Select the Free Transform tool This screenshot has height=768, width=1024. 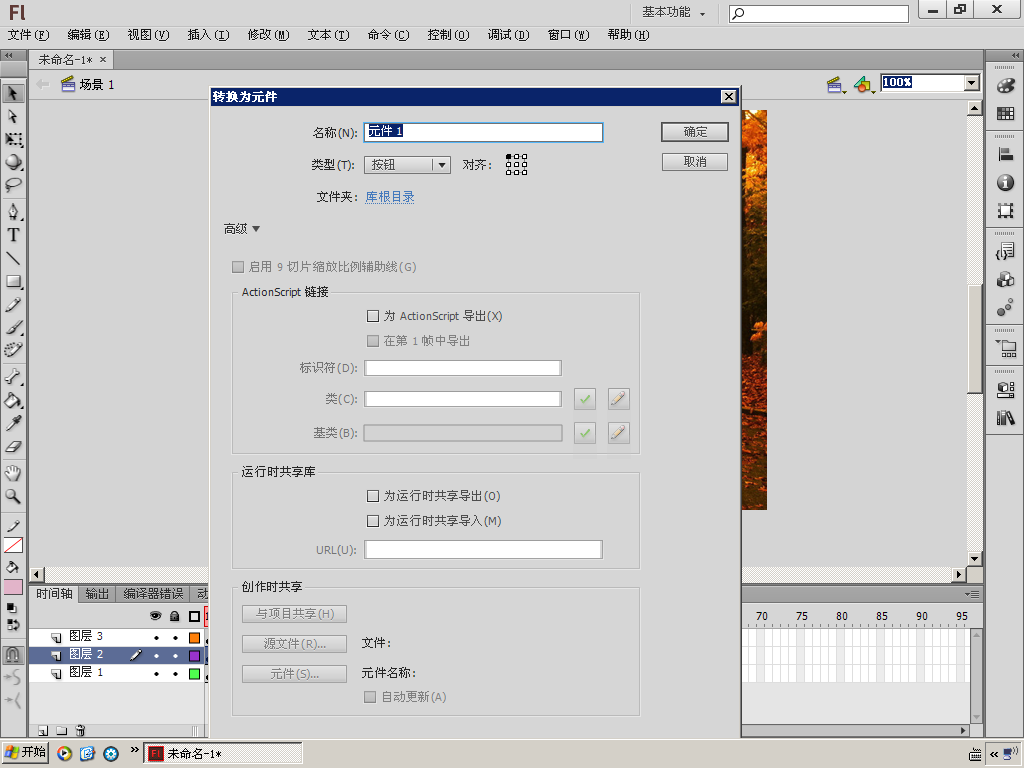[x=13, y=139]
